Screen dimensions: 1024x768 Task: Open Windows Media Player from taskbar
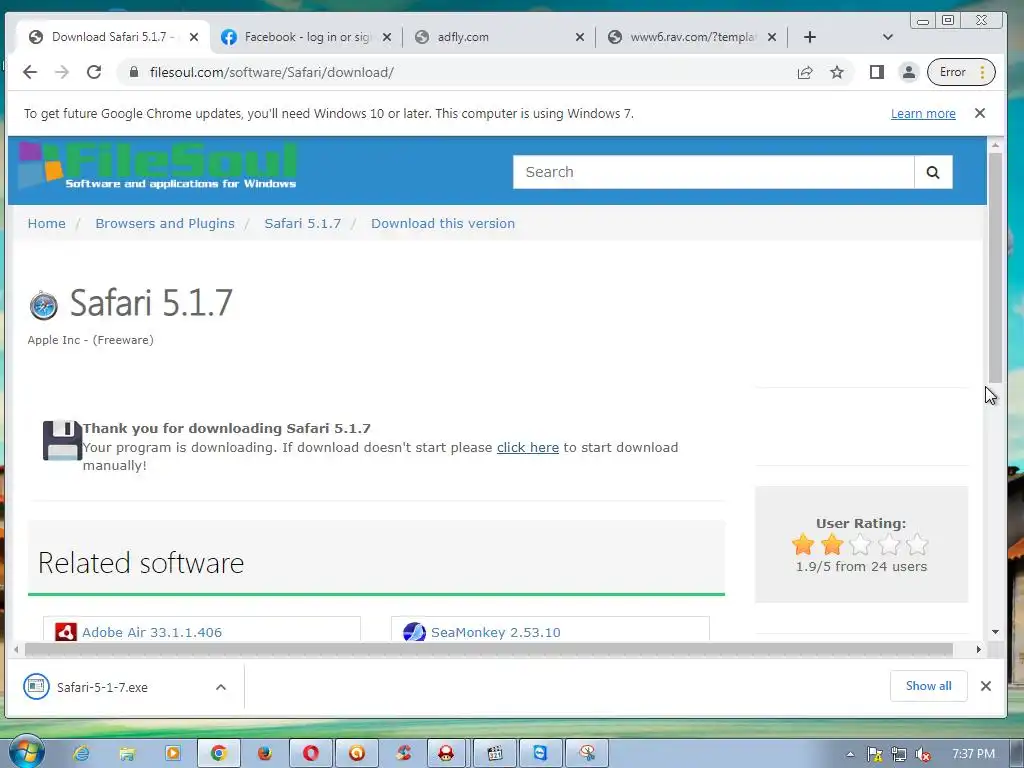tap(172, 754)
